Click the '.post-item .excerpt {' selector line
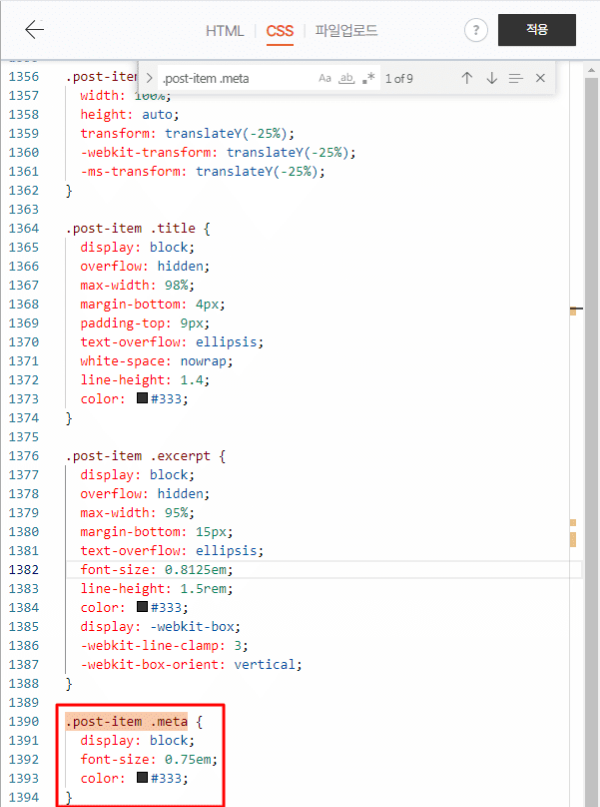 tap(146, 455)
